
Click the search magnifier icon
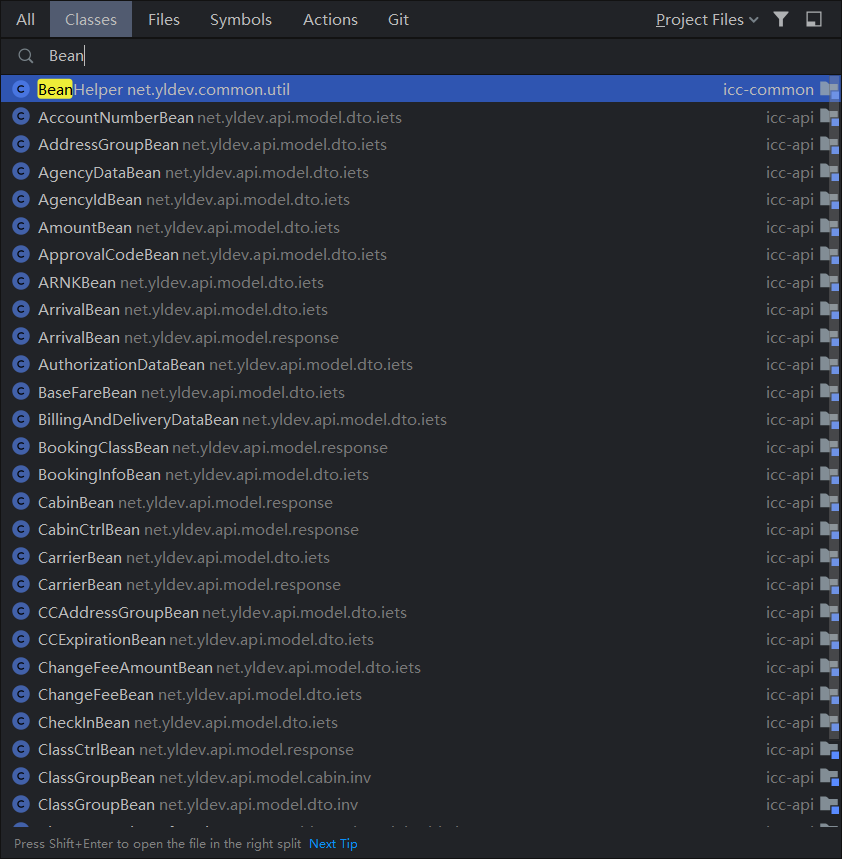26,56
